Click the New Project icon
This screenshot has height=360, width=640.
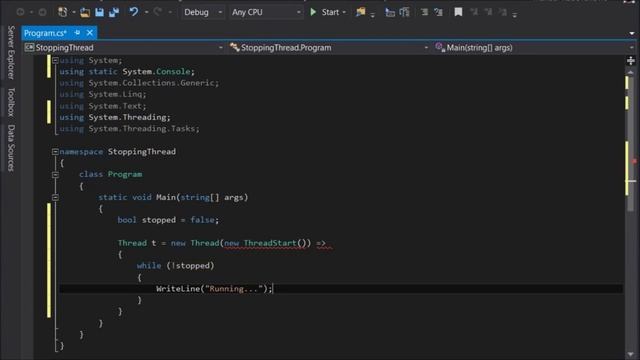coord(62,12)
